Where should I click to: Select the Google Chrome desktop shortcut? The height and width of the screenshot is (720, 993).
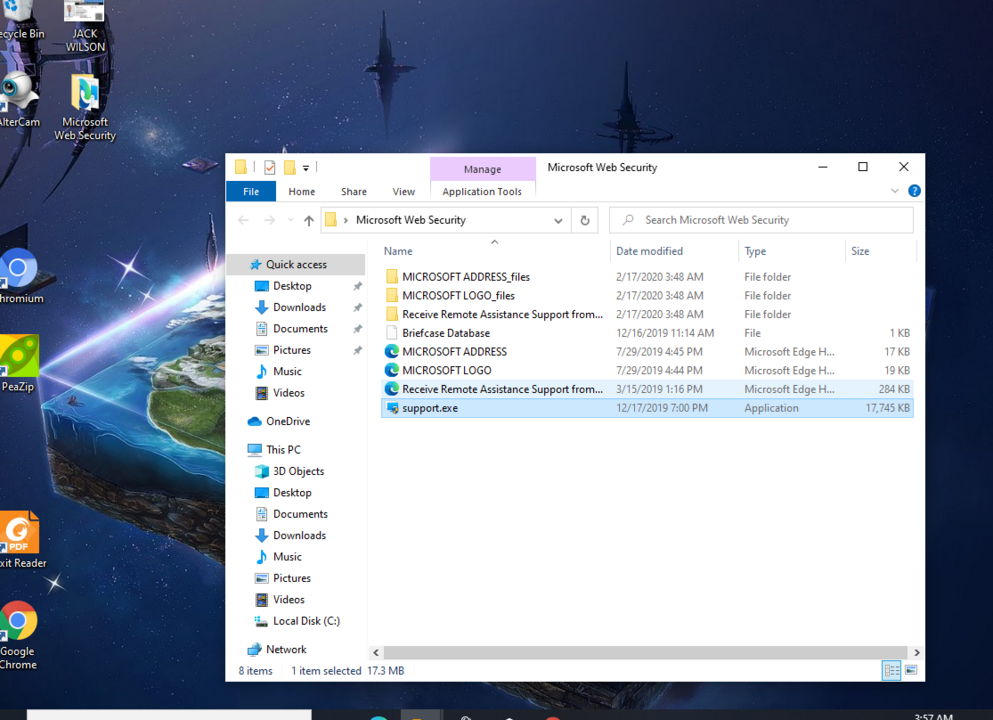coord(18,635)
